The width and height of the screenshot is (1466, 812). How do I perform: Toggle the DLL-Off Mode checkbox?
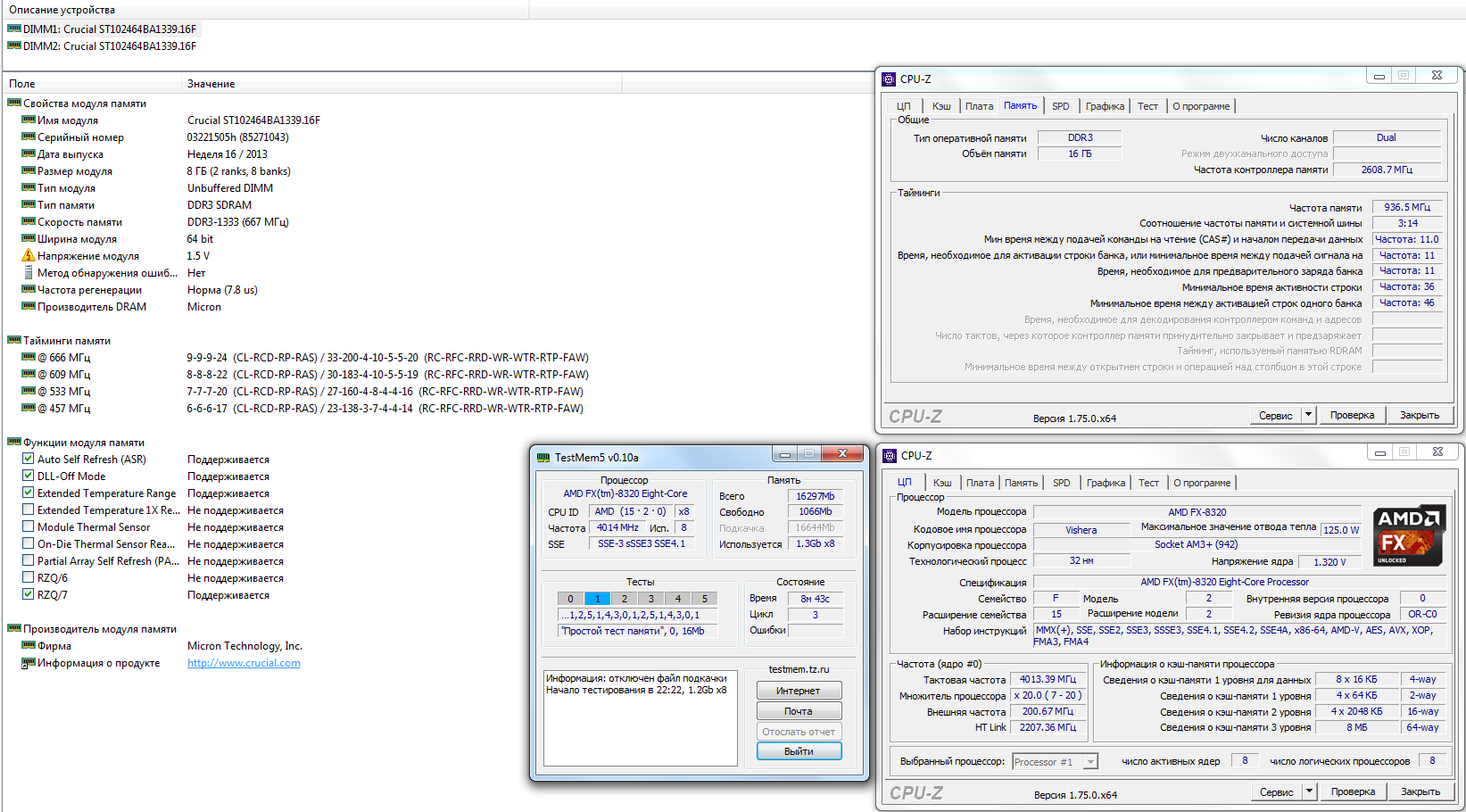tap(29, 476)
